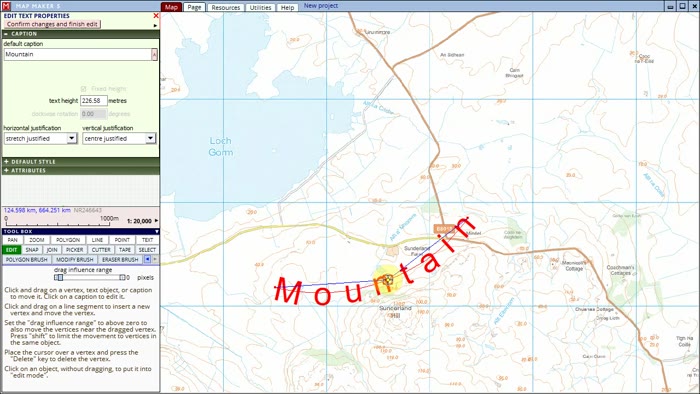The width and height of the screenshot is (700, 394).
Task: Collapse the CAPTION section
Action: [x=80, y=34]
